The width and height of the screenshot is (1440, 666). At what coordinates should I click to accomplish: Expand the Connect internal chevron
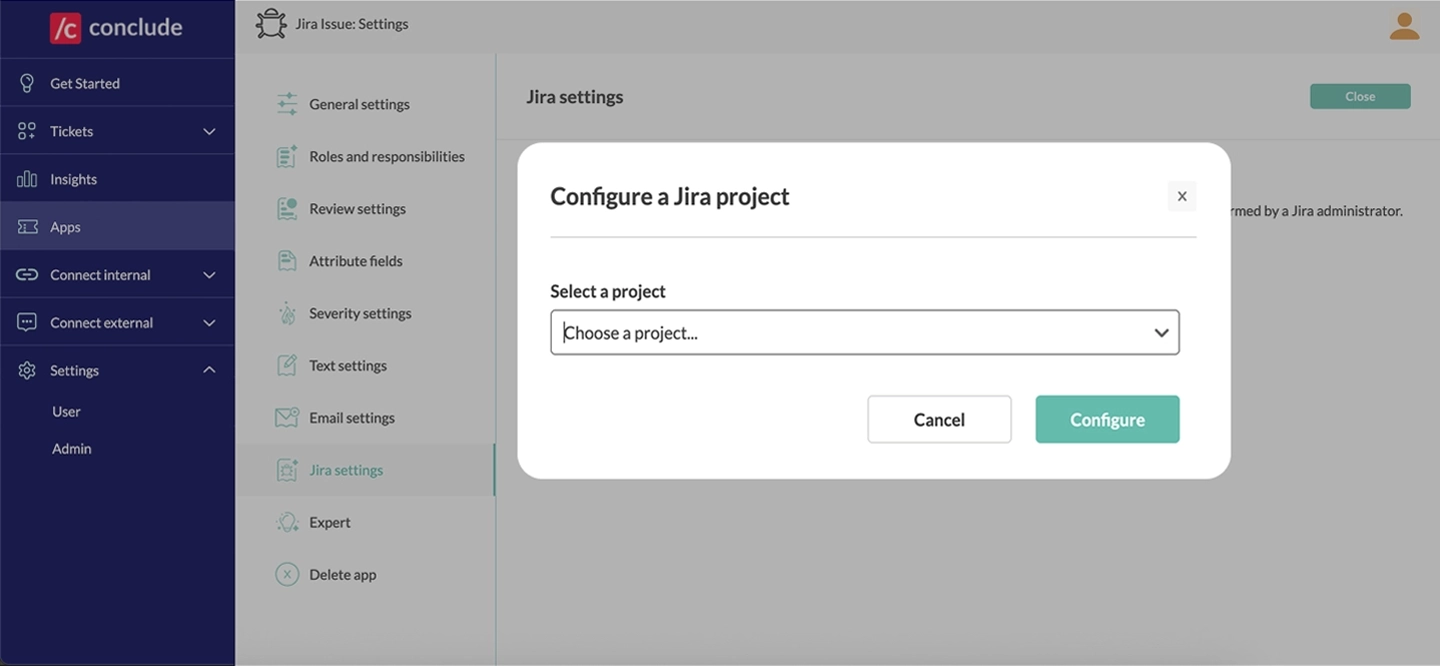(209, 275)
